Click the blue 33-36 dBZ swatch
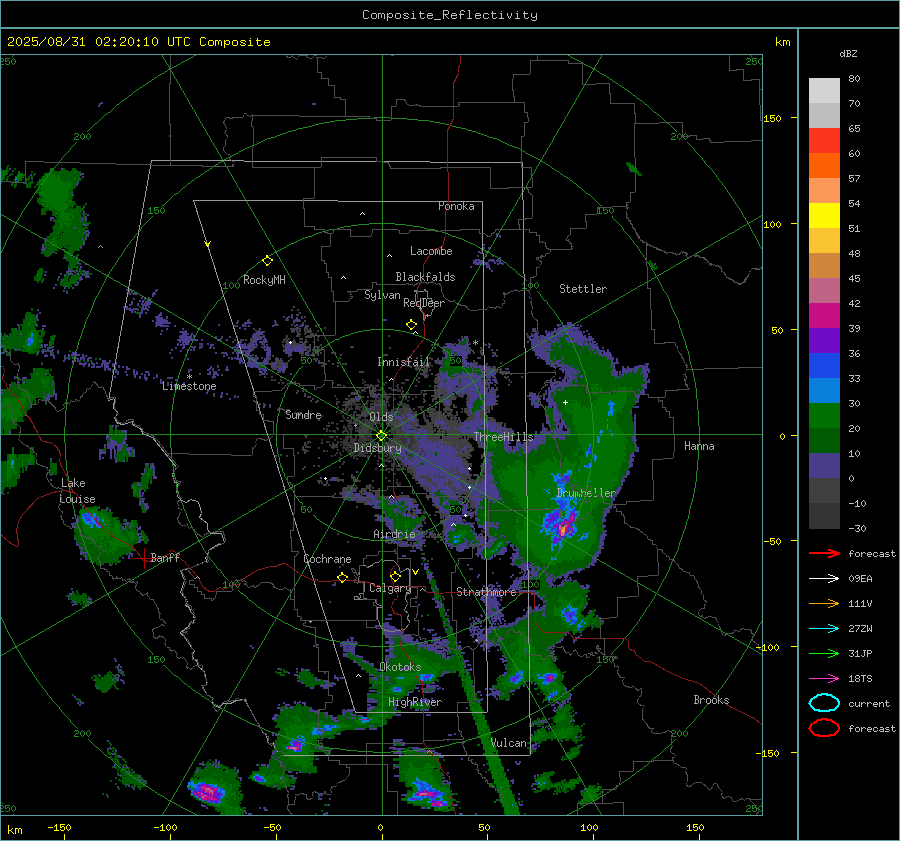900x841 pixels. (824, 366)
